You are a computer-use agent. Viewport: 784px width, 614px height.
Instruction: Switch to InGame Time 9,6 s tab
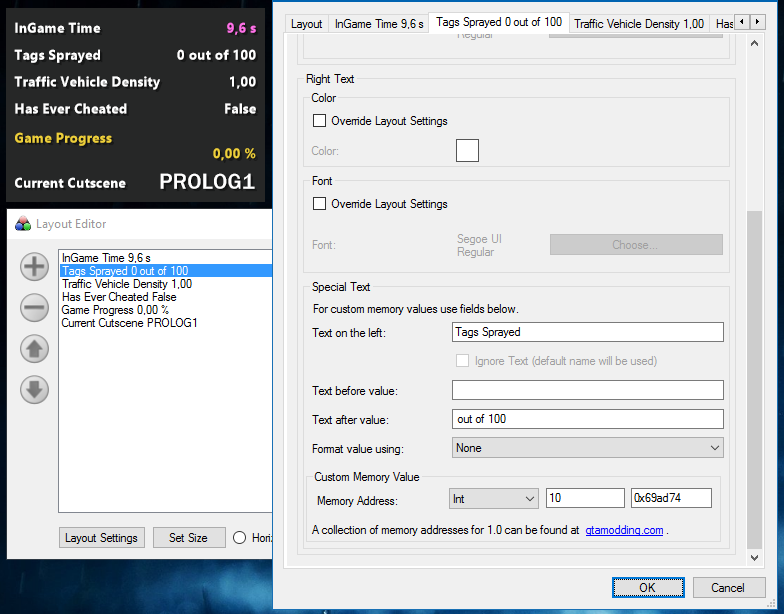click(379, 24)
